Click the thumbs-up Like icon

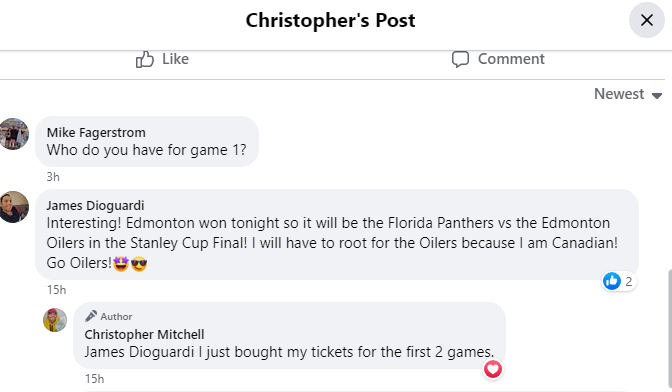144,59
